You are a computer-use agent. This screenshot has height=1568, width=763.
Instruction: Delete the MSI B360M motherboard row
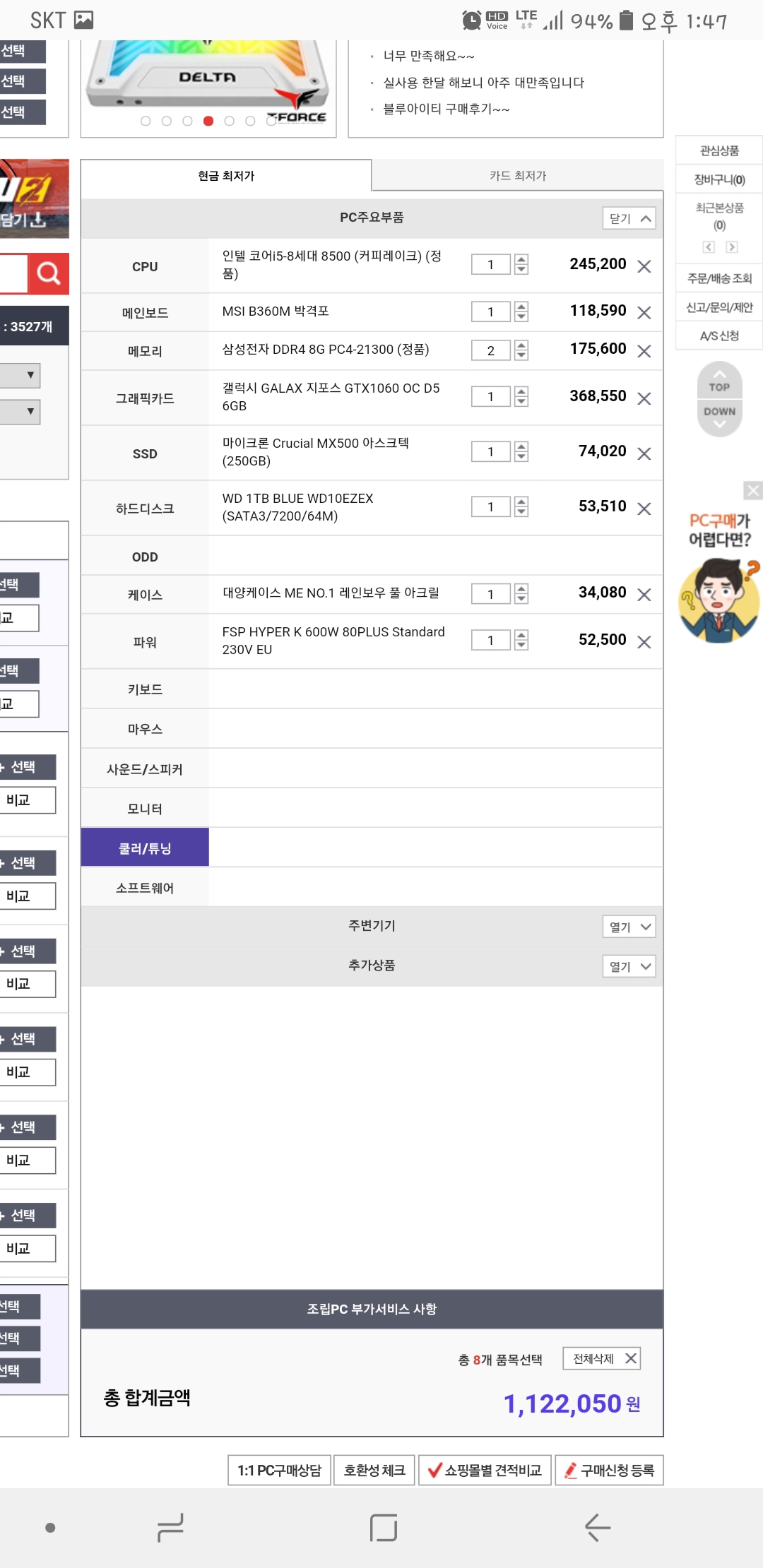pos(644,313)
